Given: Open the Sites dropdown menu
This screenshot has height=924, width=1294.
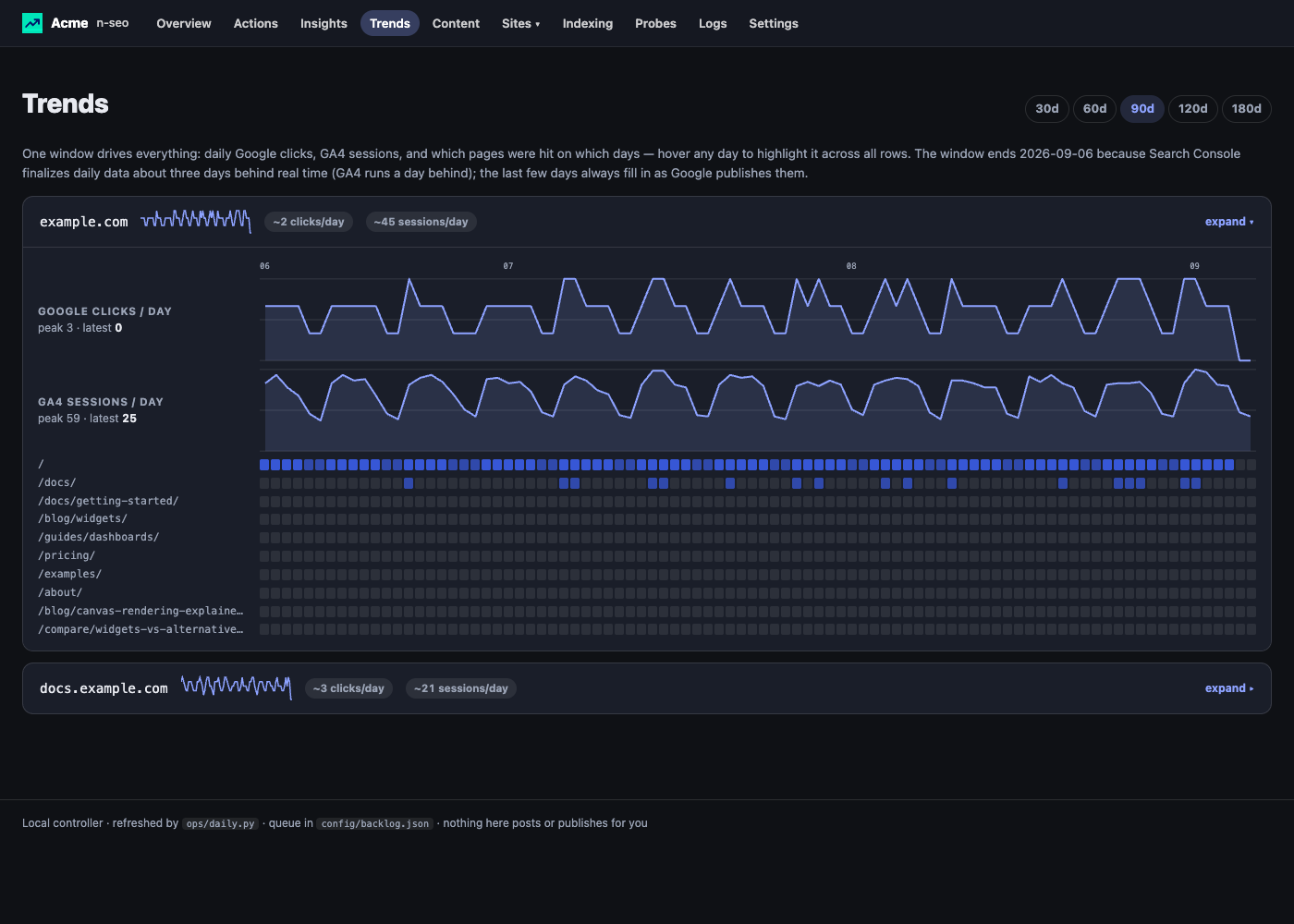Looking at the screenshot, I should point(521,23).
